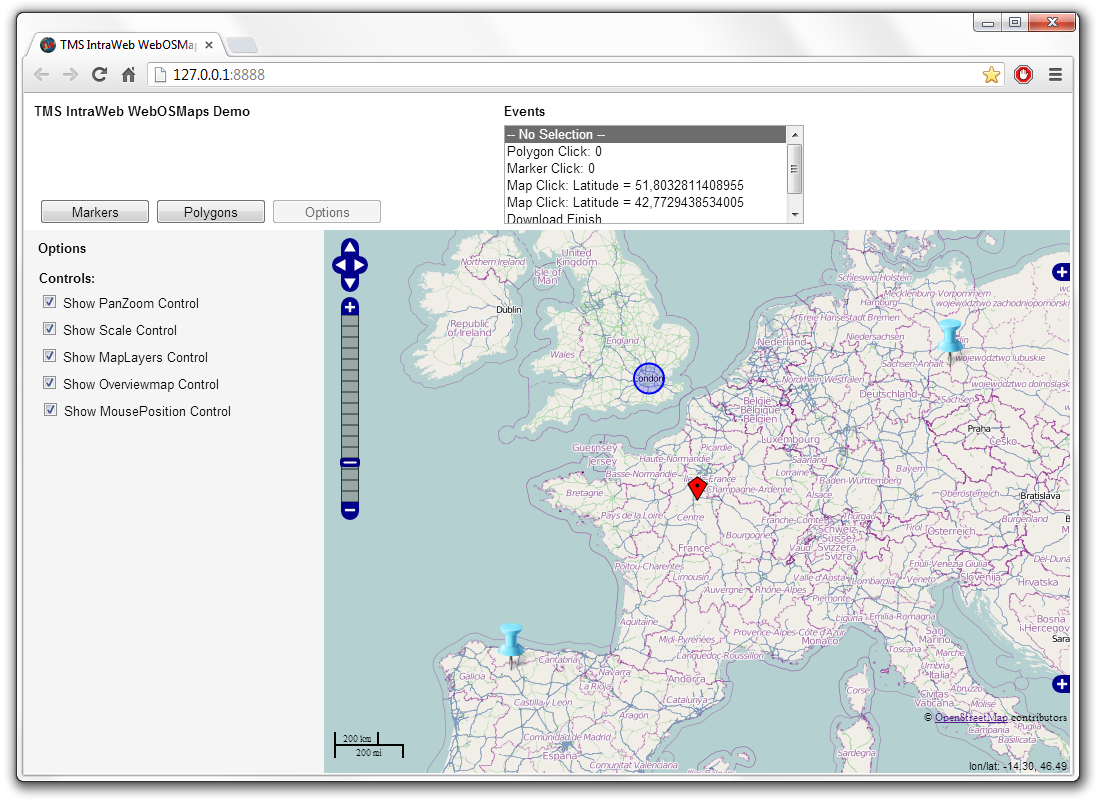Click the lon/lat mouse position readout

tap(1018, 766)
